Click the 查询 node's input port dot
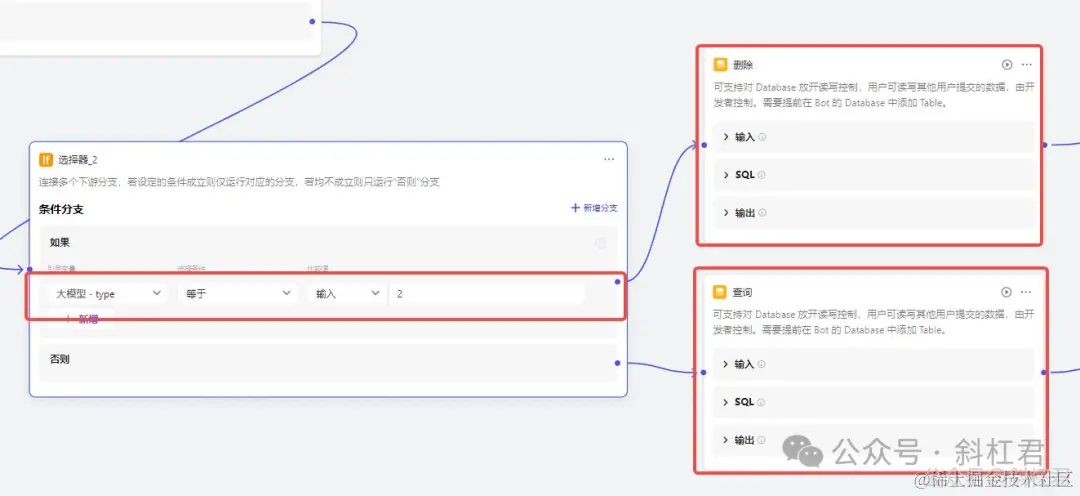This screenshot has width=1080, height=496. tap(704, 373)
